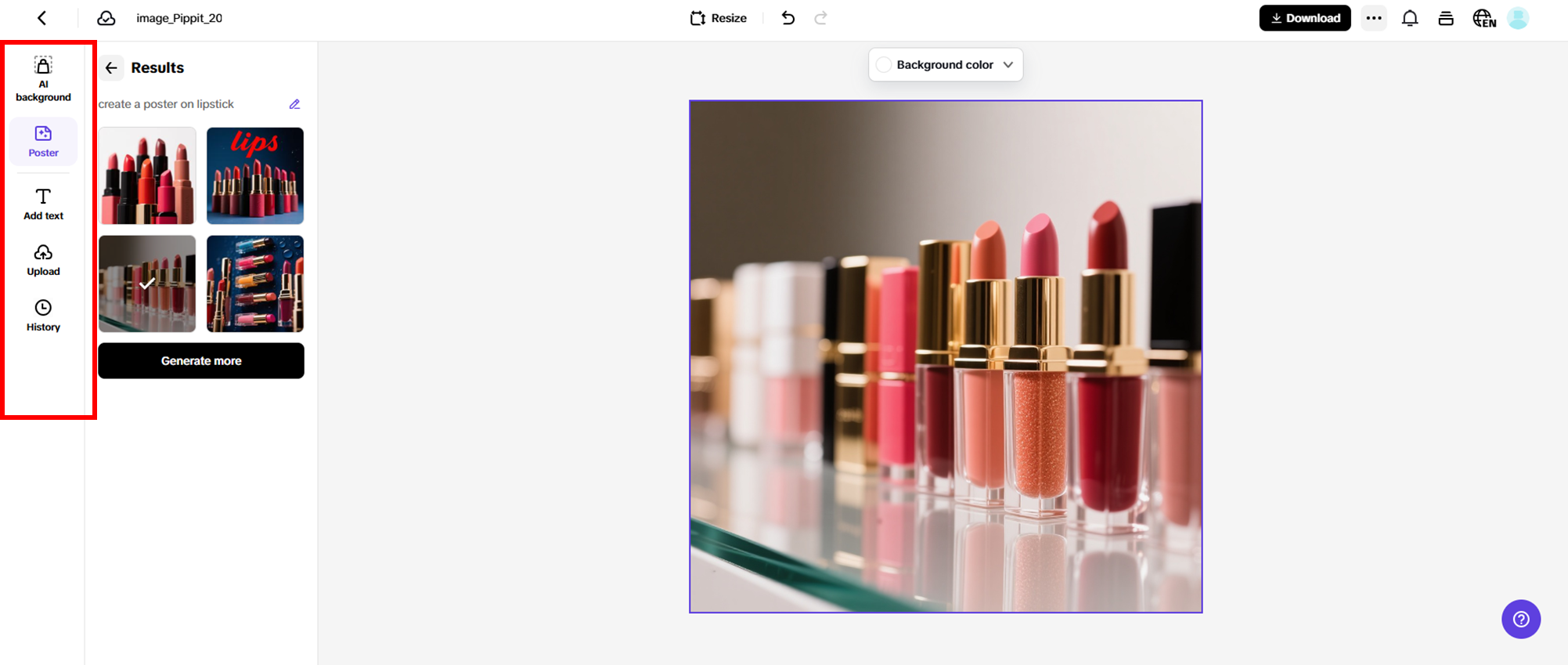Undo the last action
This screenshot has height=665, width=1568.
[x=788, y=18]
